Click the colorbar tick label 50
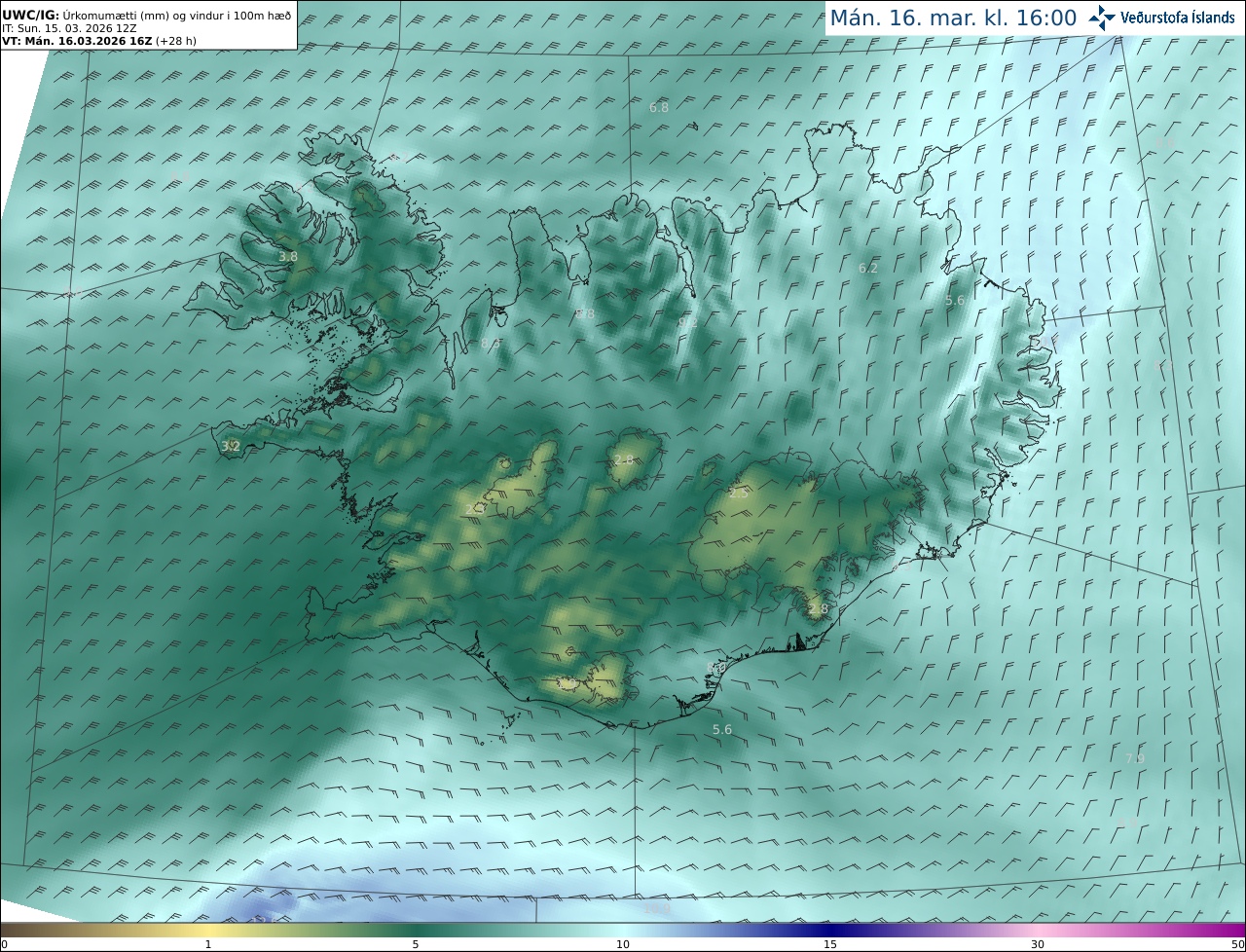The height and width of the screenshot is (952, 1246). [x=1237, y=944]
